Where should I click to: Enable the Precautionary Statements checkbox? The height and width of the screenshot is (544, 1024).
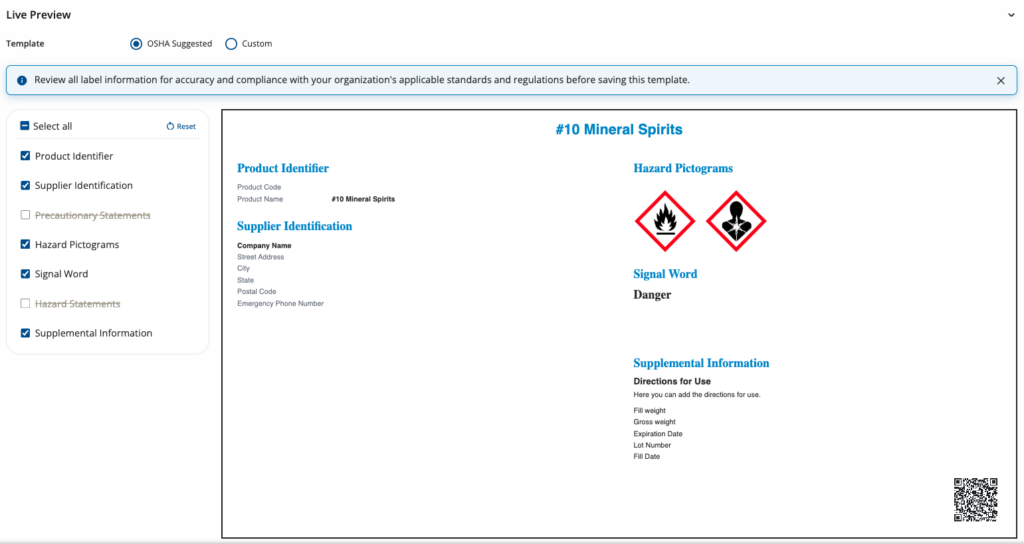[25, 214]
